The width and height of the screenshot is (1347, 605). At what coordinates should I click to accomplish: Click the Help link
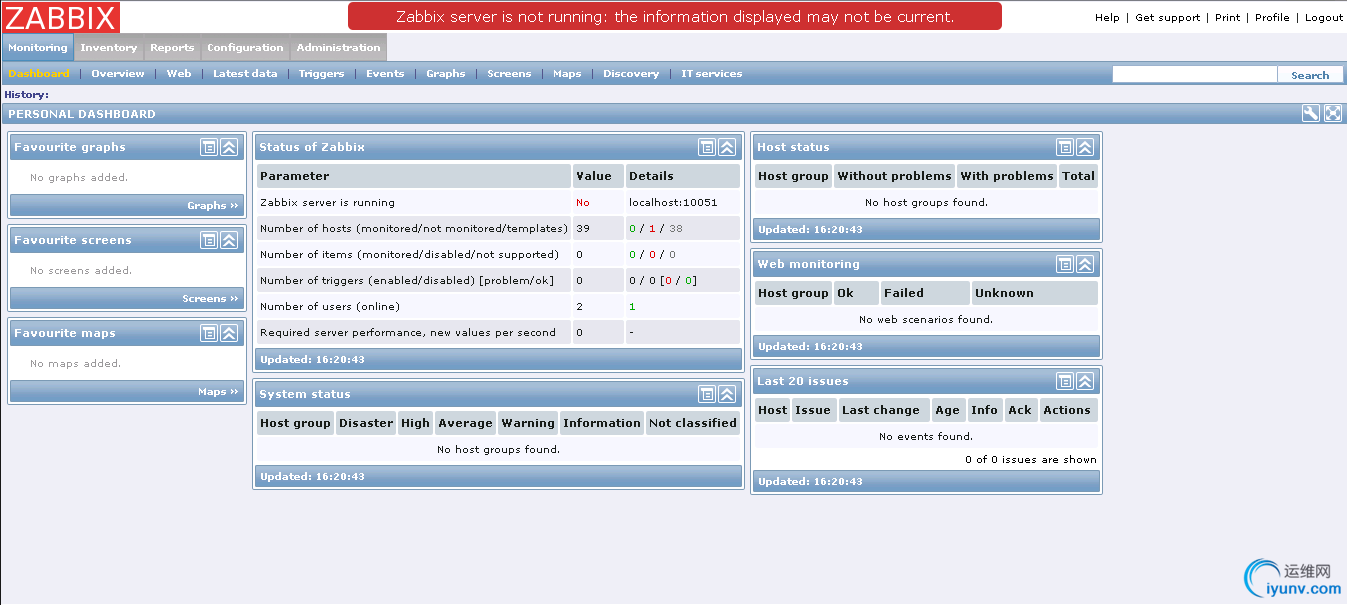[1107, 18]
